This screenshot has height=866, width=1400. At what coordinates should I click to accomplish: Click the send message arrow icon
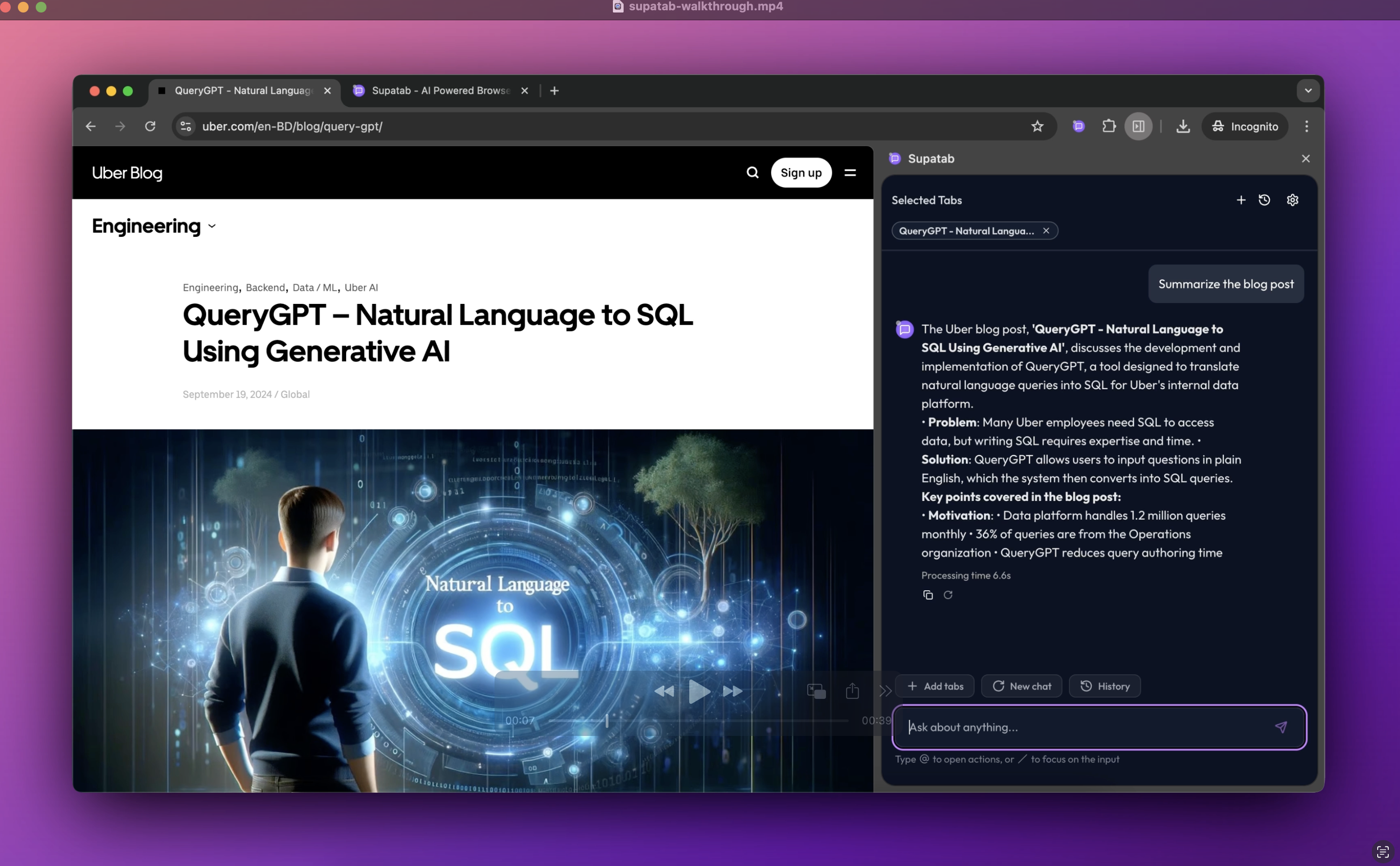tap(1281, 727)
